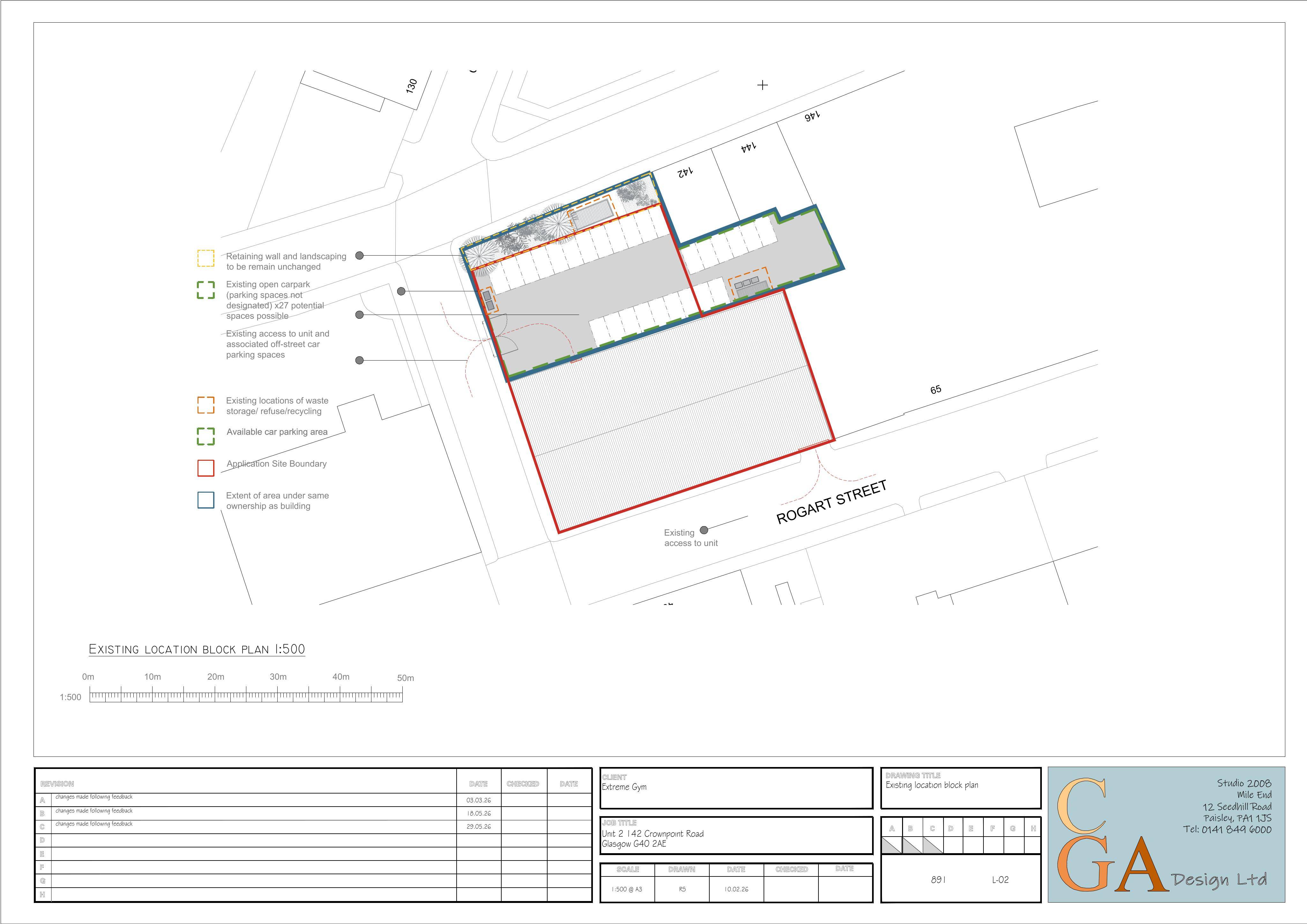Click the 'Available car parking area' legend text
The width and height of the screenshot is (1307, 924).
click(277, 432)
